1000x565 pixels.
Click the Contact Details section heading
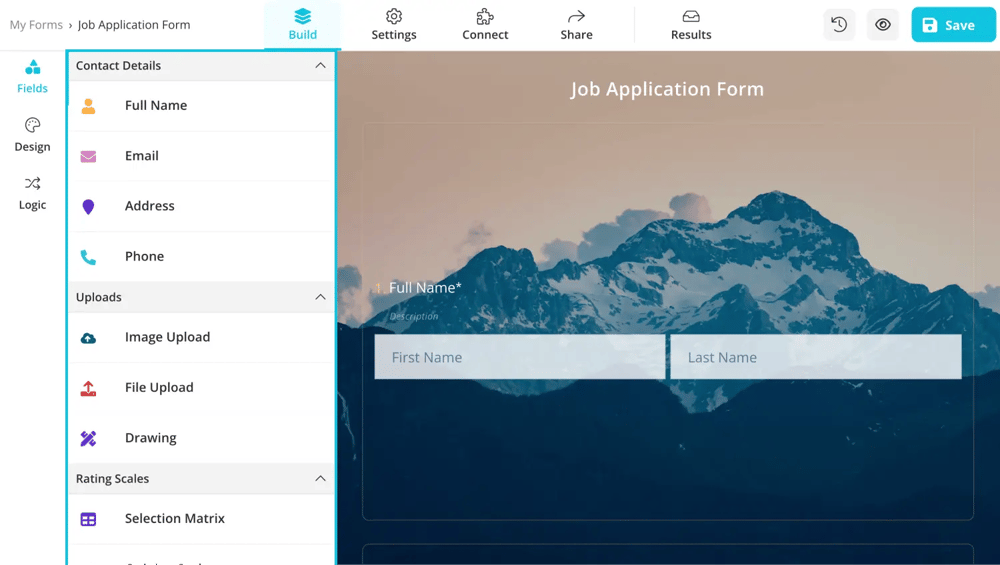tap(119, 66)
